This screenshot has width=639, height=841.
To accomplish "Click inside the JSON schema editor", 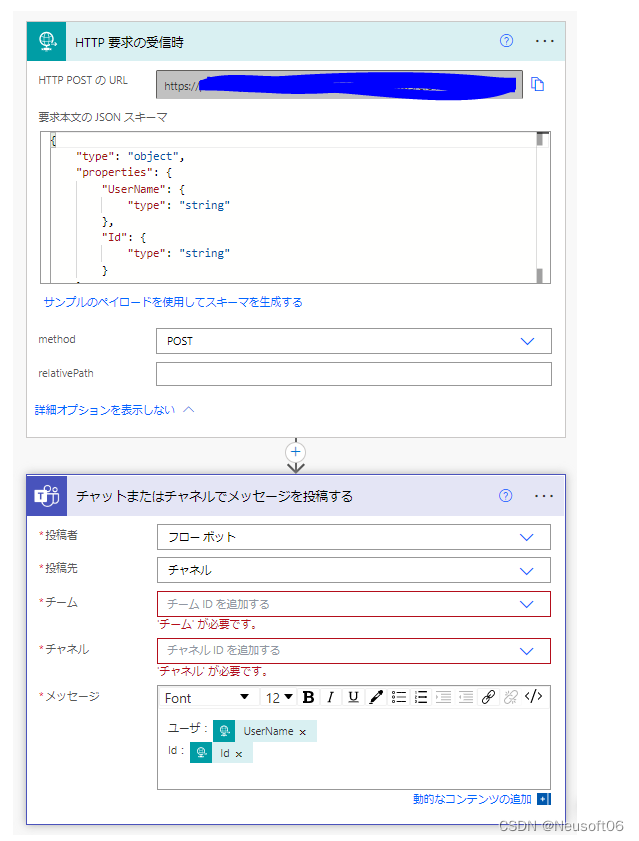I will click(295, 208).
